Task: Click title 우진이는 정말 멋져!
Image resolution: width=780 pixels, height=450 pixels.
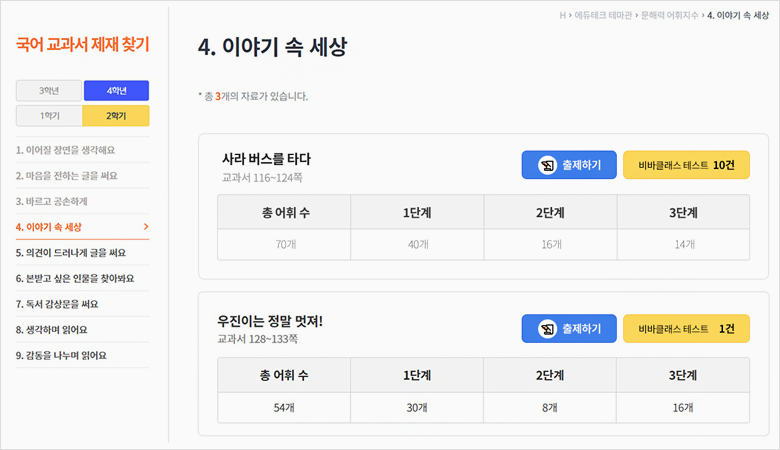Action: tap(270, 321)
